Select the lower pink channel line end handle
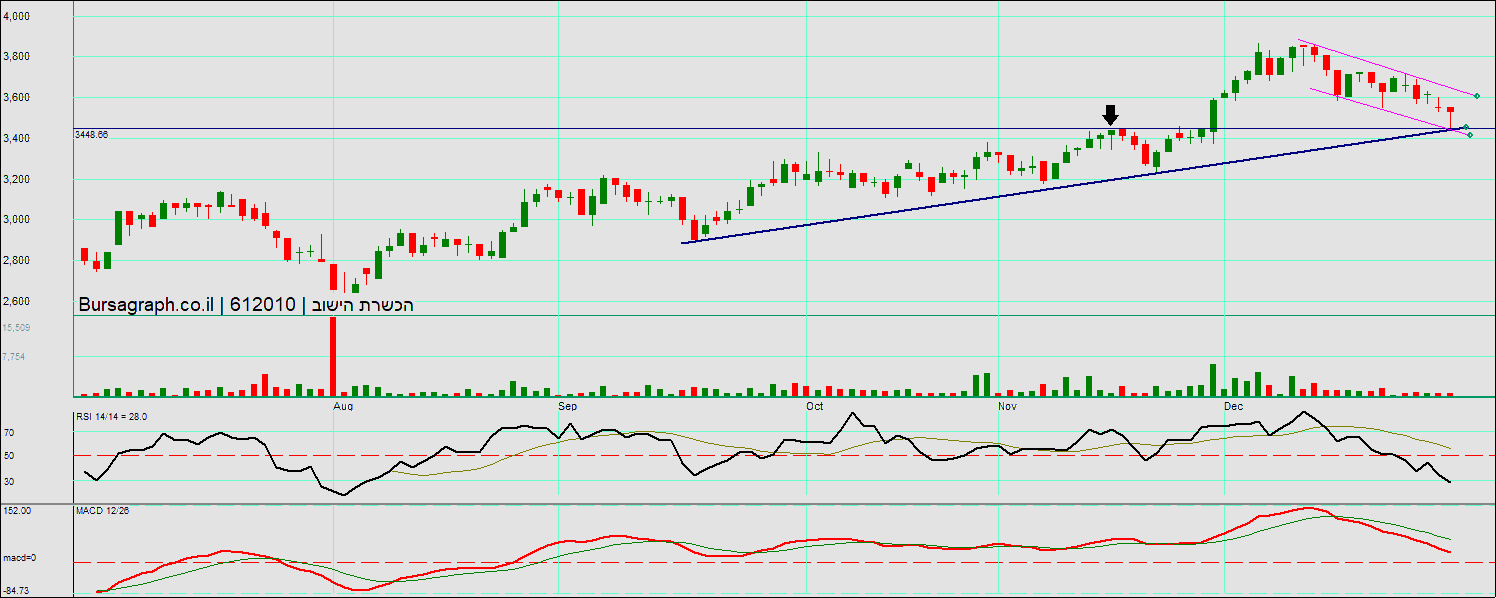 click(1469, 135)
